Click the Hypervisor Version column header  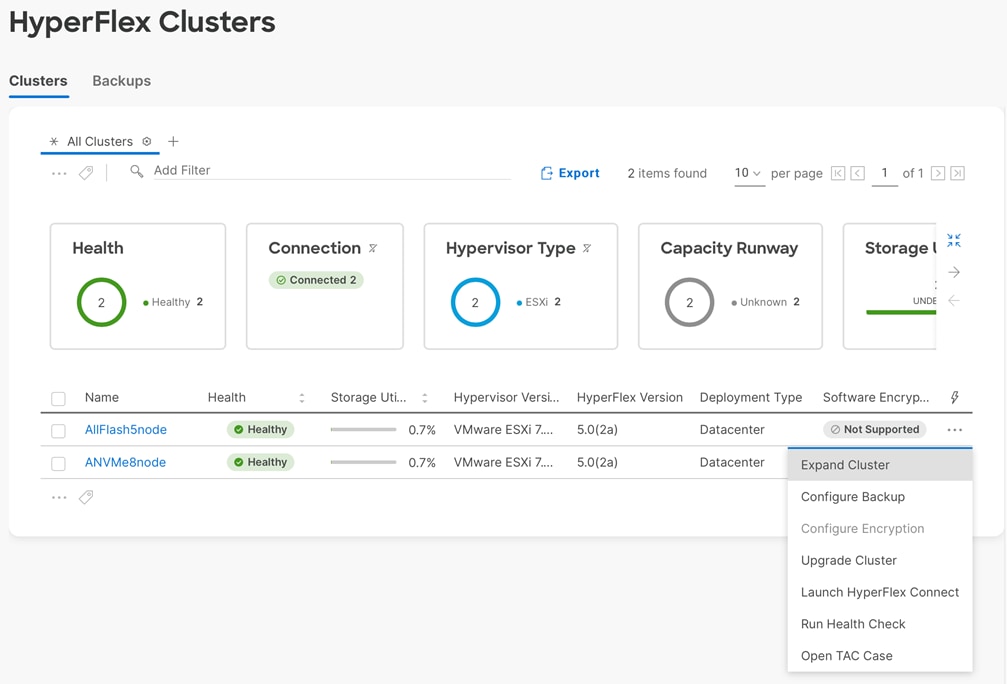point(506,398)
